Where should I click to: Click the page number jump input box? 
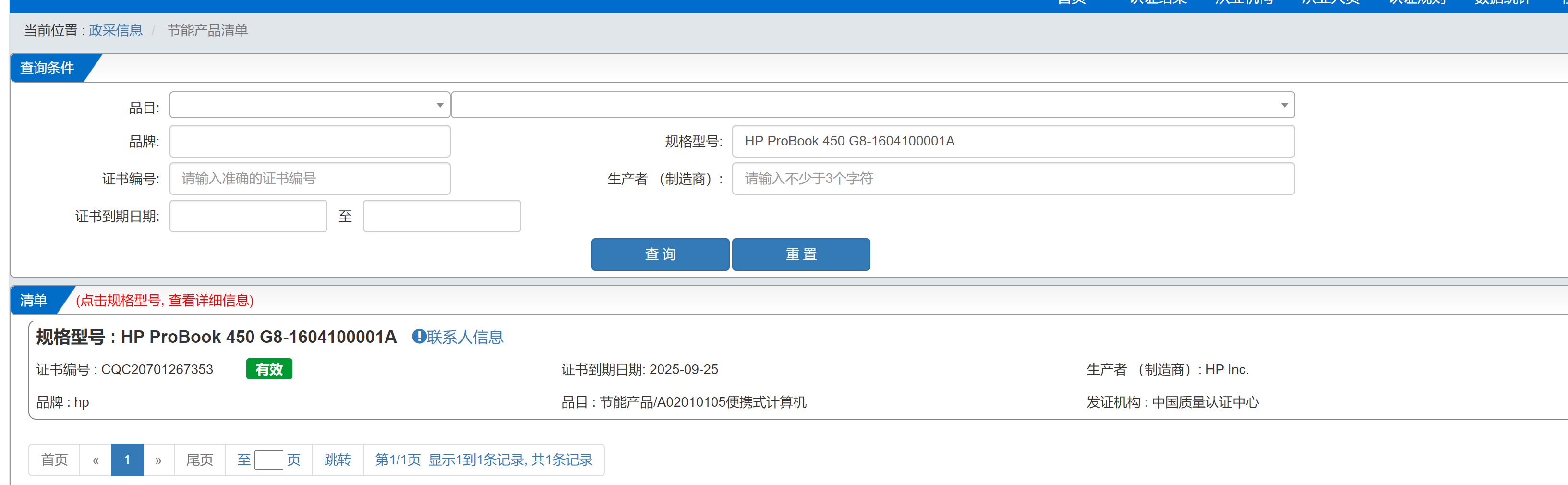coord(268,460)
